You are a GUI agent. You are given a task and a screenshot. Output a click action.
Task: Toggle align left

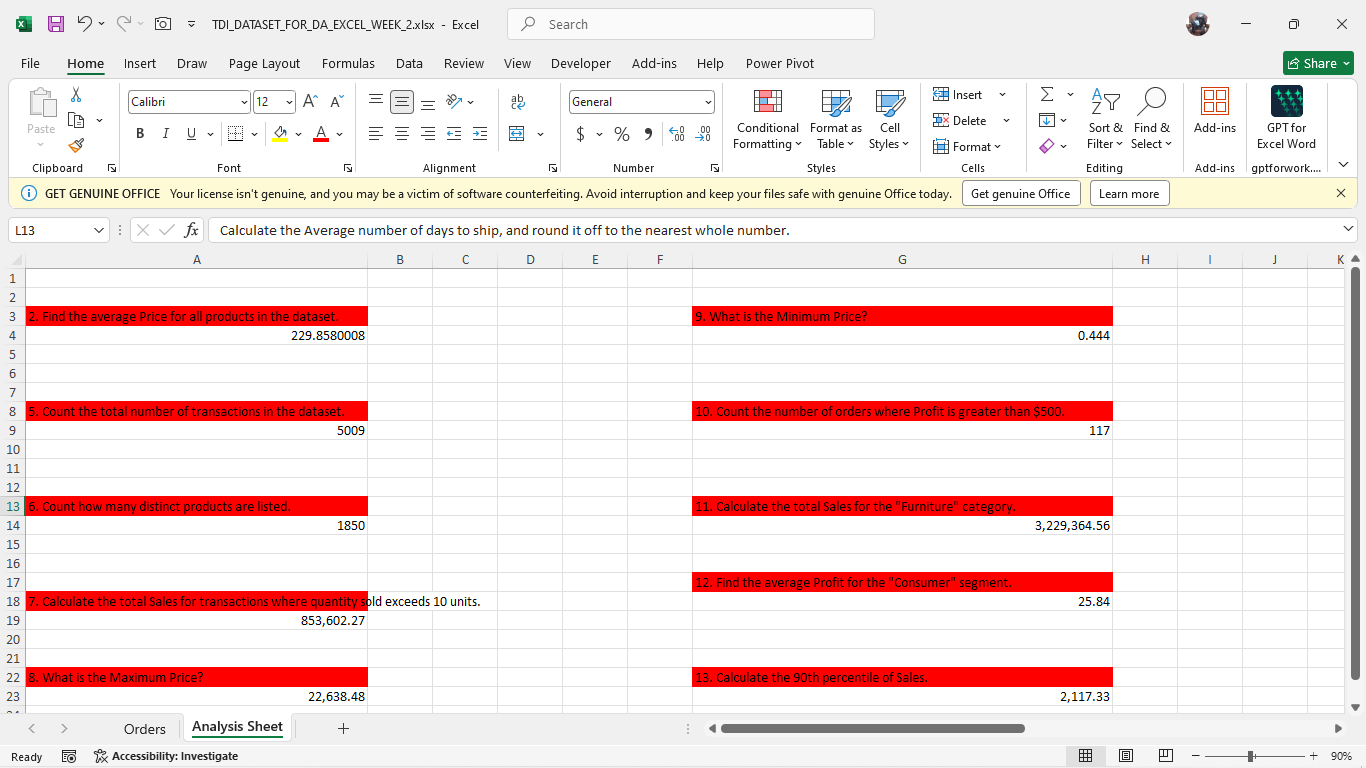point(374,134)
